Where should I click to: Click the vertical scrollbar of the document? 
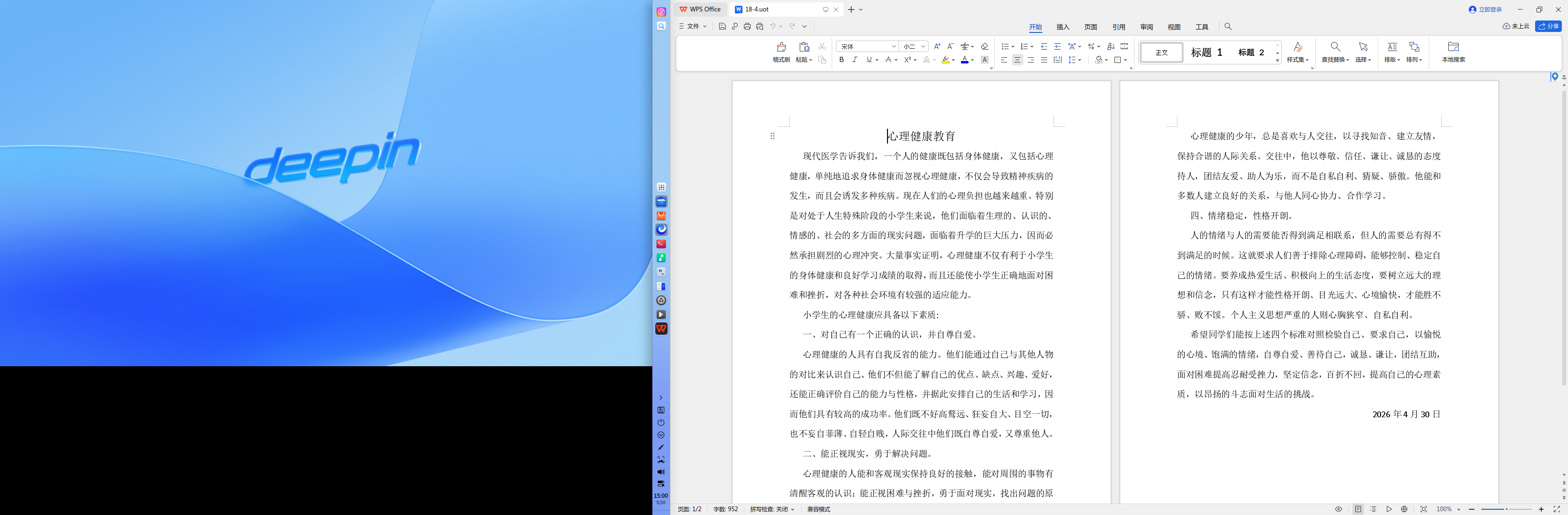[1563, 237]
